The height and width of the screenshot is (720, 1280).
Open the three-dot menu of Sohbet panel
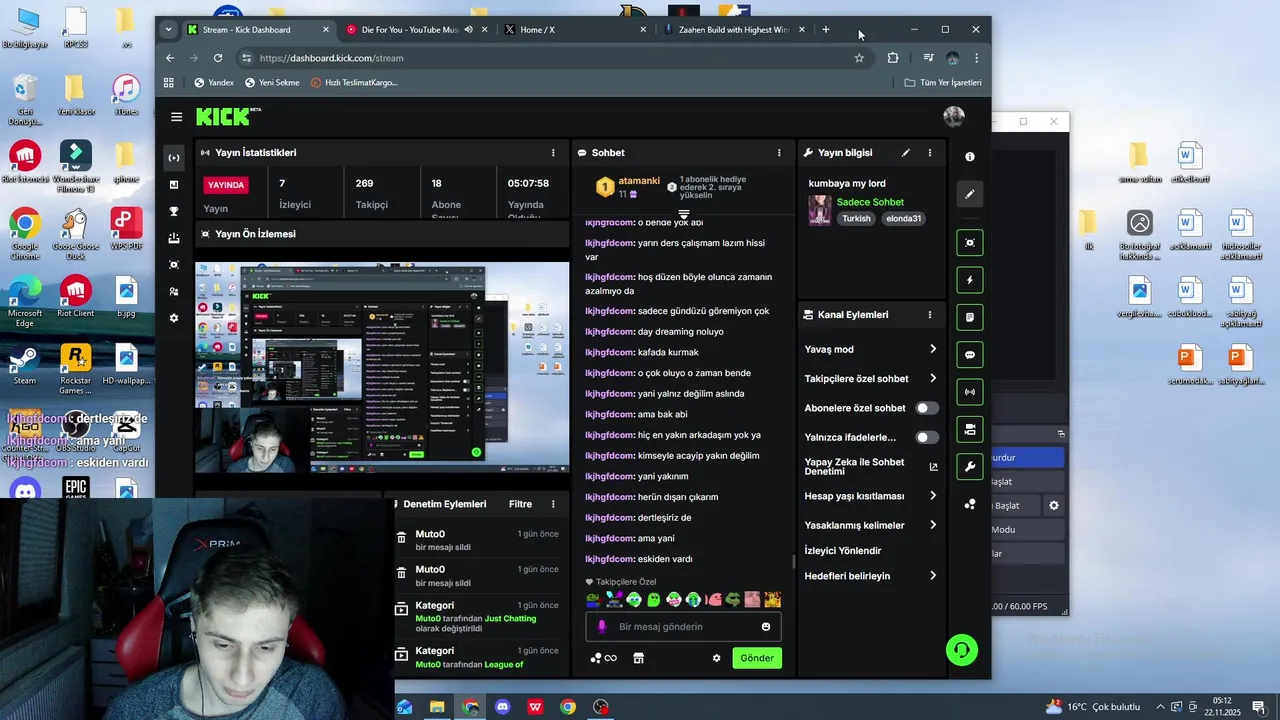click(779, 153)
